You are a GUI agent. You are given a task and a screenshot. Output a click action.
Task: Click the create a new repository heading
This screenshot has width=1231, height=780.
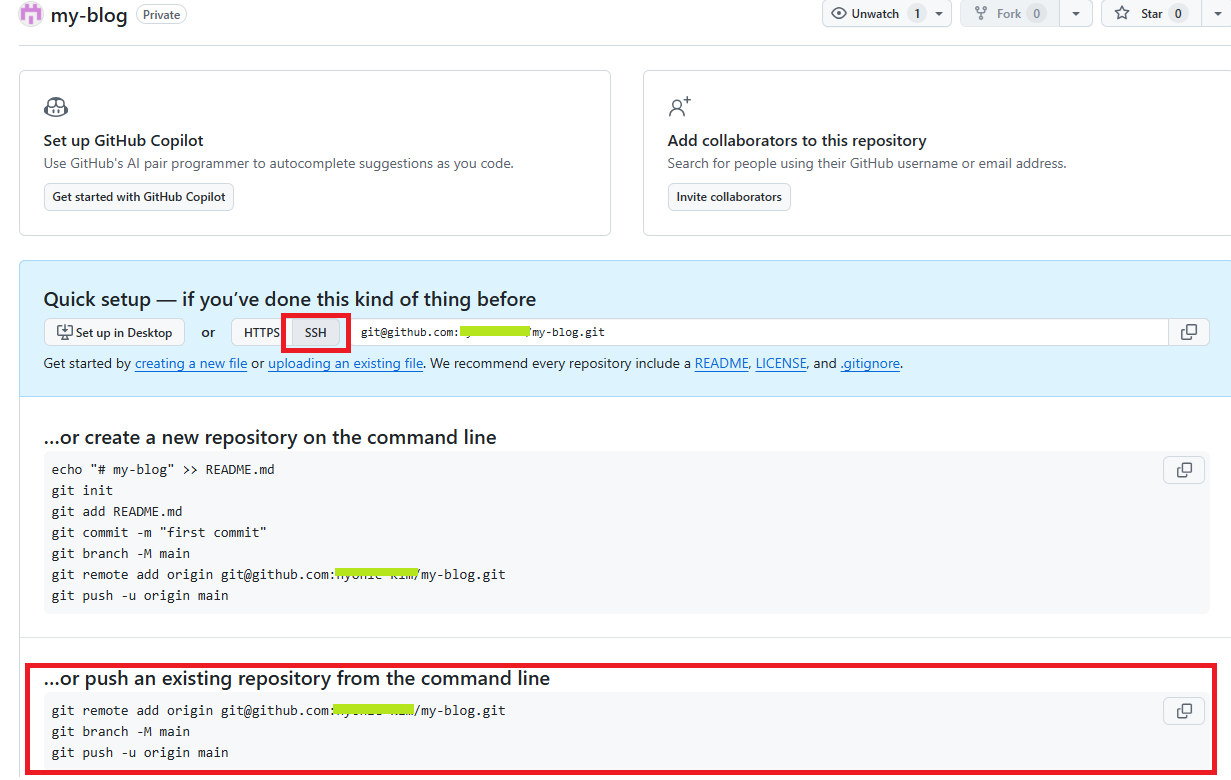tap(270, 437)
